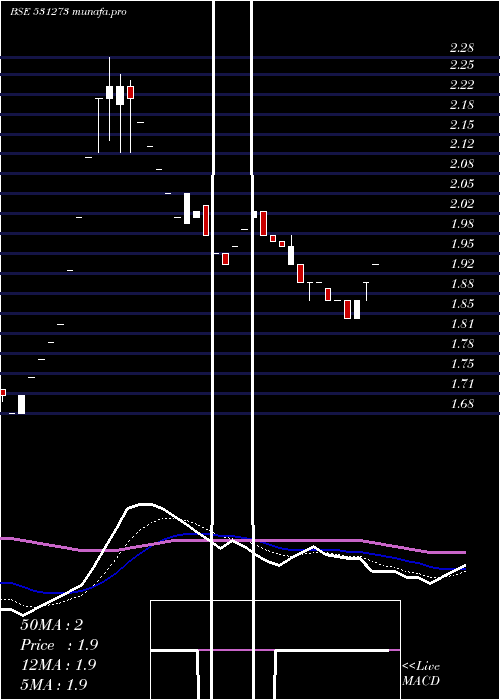Click the 1.81 price axis value
The width and height of the screenshot is (500, 700).
462,324
